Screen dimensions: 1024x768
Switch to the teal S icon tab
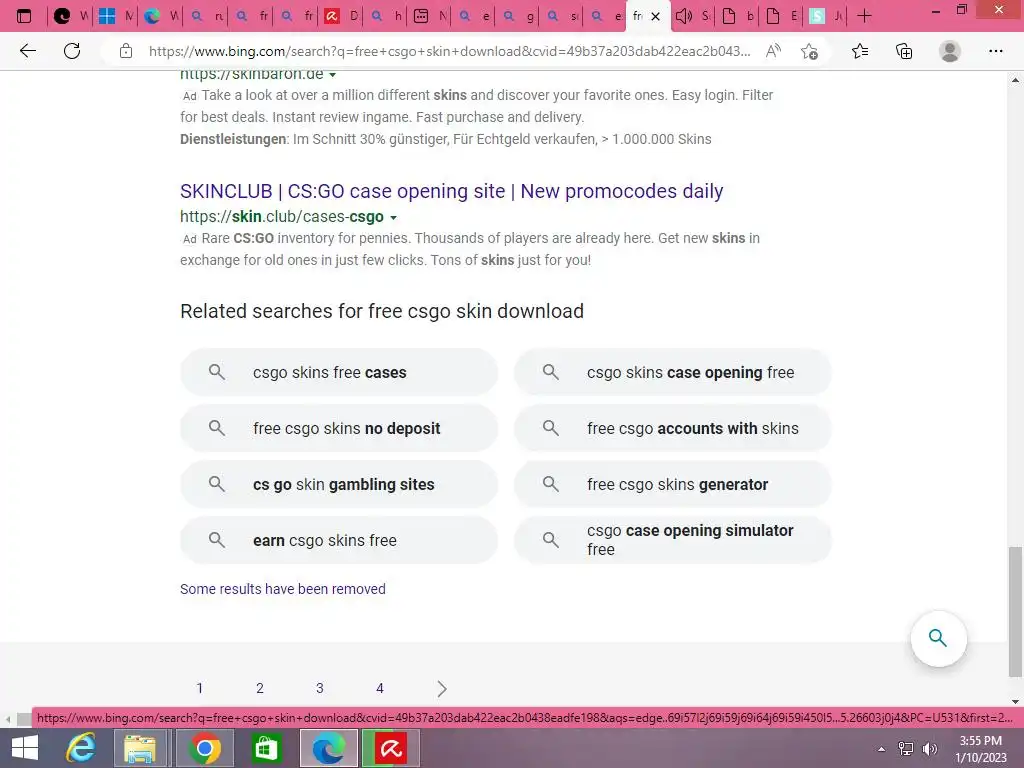tap(825, 16)
